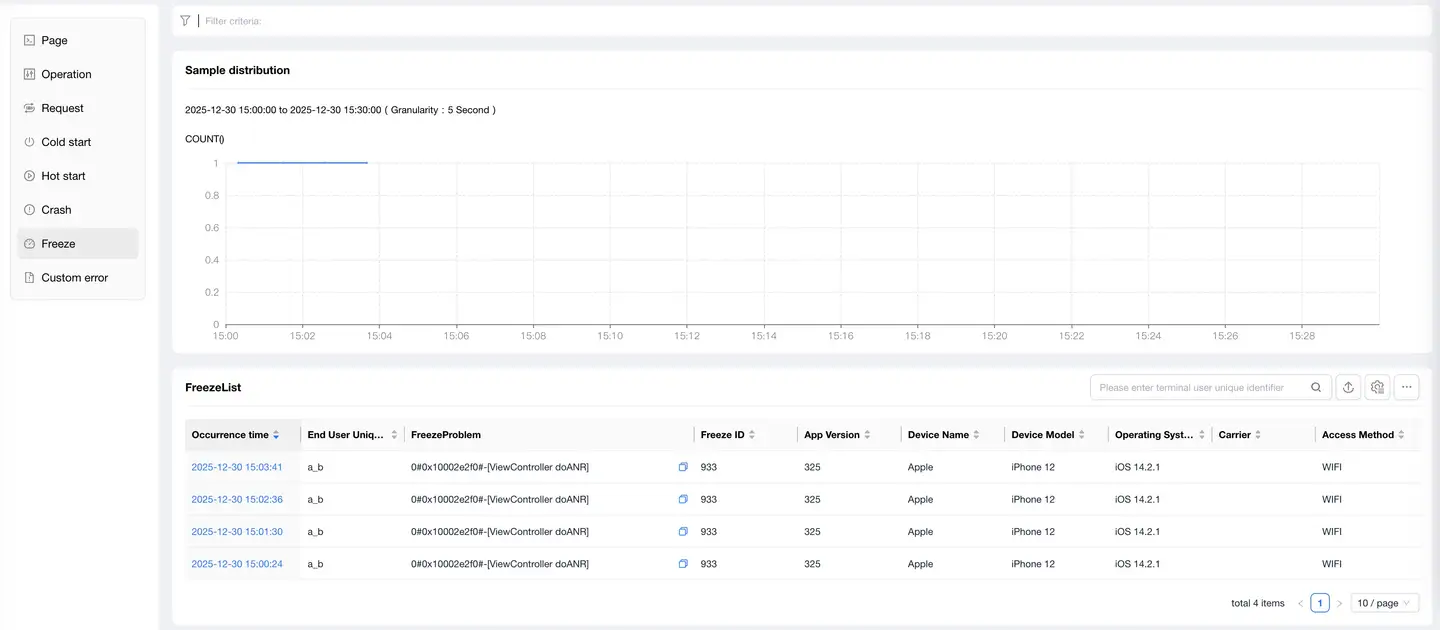
Task: Open the 10 / page size dropdown
Action: (1384, 603)
